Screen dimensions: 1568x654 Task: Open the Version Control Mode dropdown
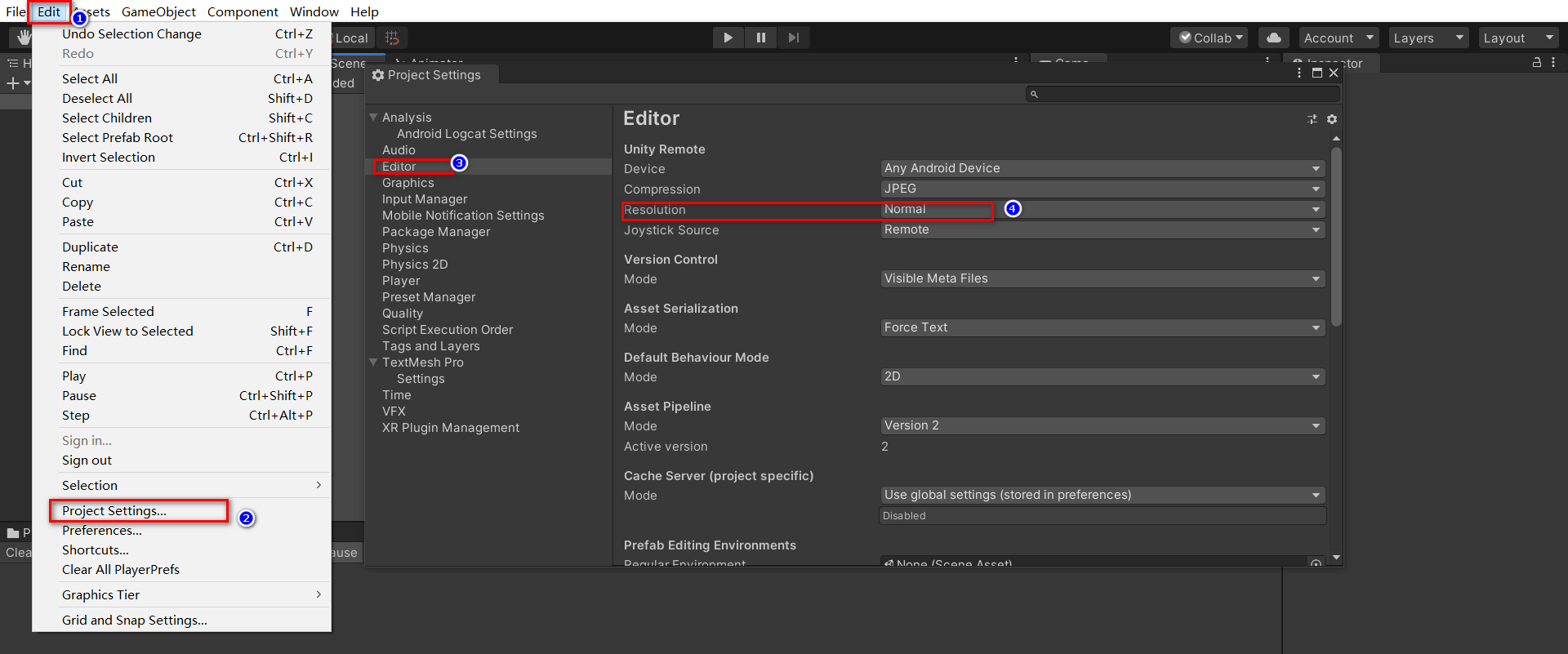1102,278
